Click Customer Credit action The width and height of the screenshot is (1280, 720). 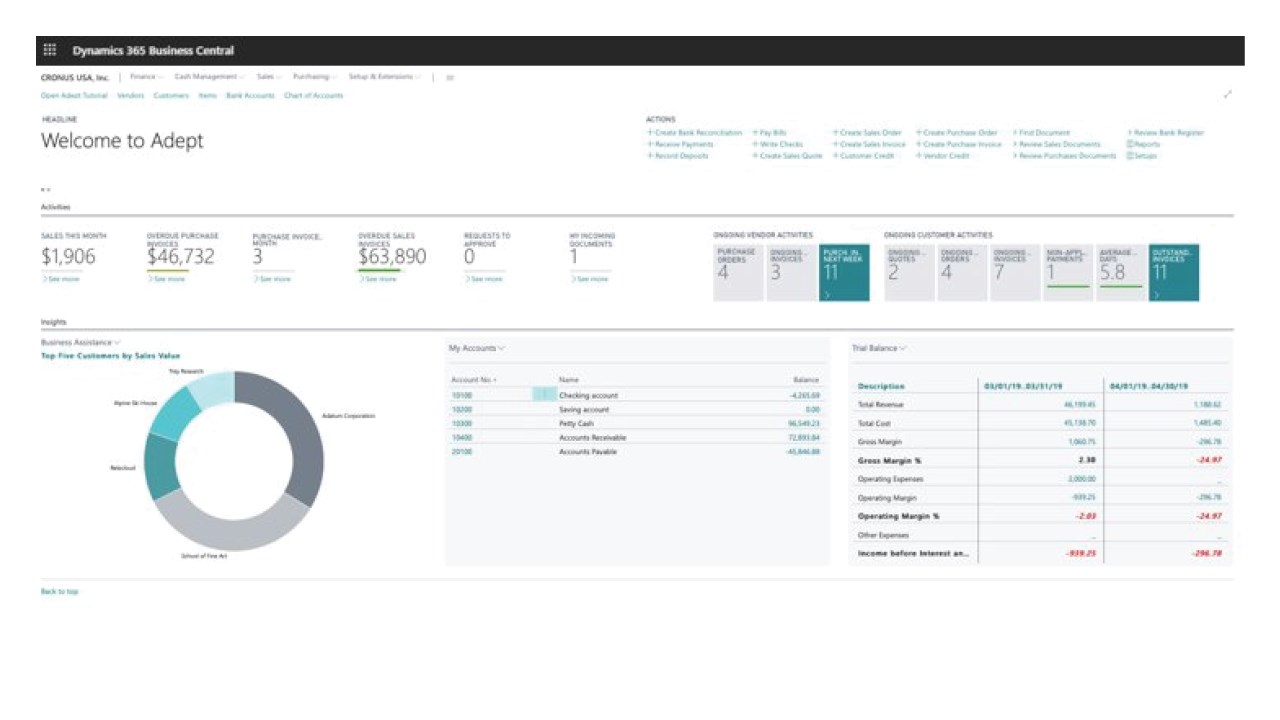click(864, 156)
